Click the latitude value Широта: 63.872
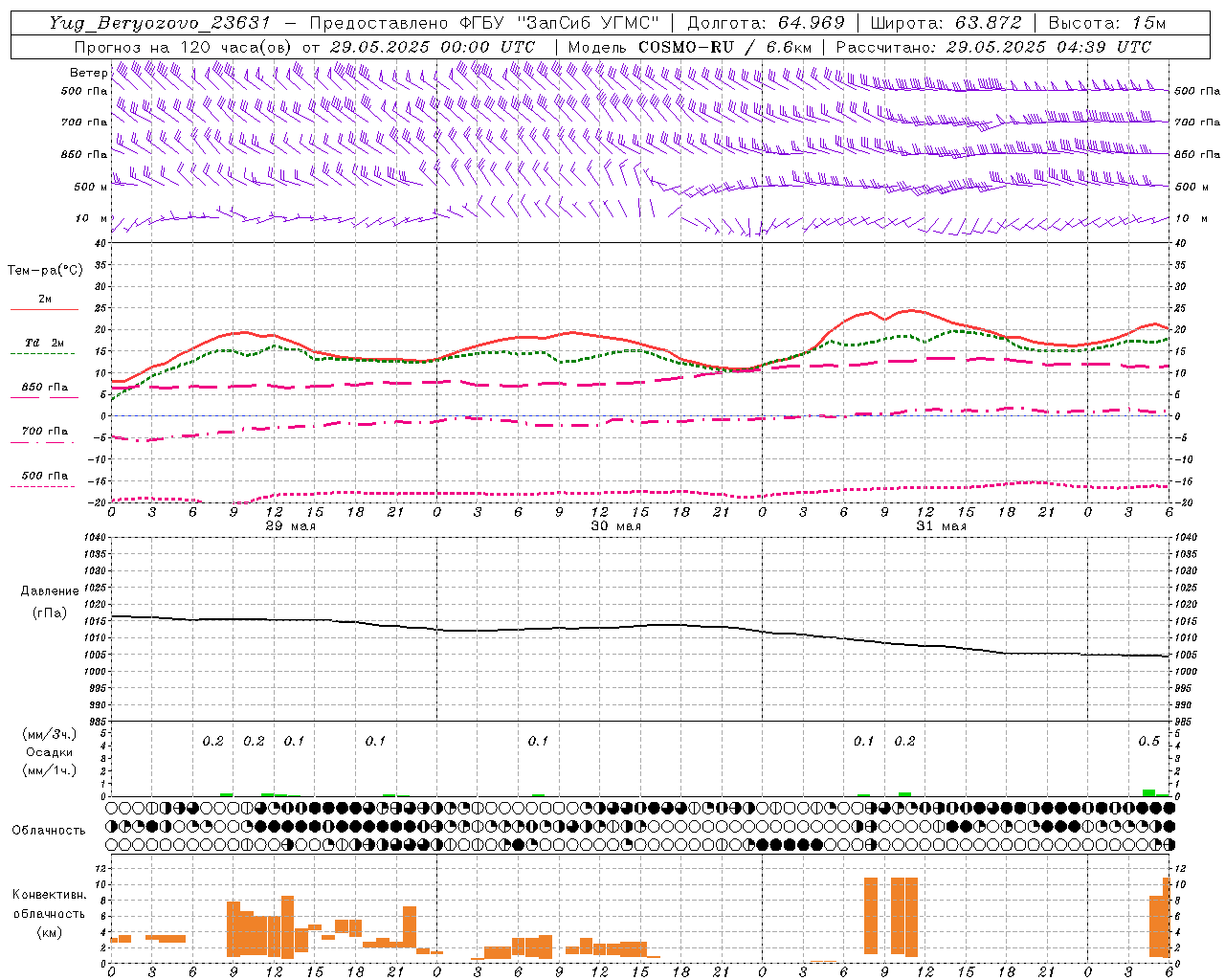The image size is (1225, 980). coord(946,23)
